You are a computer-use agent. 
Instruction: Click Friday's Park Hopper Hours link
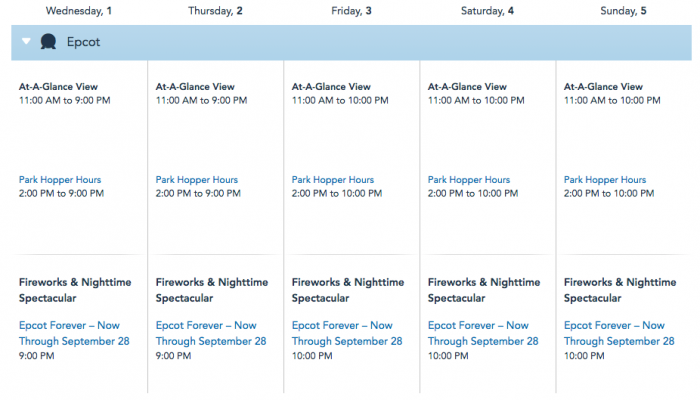333,180
